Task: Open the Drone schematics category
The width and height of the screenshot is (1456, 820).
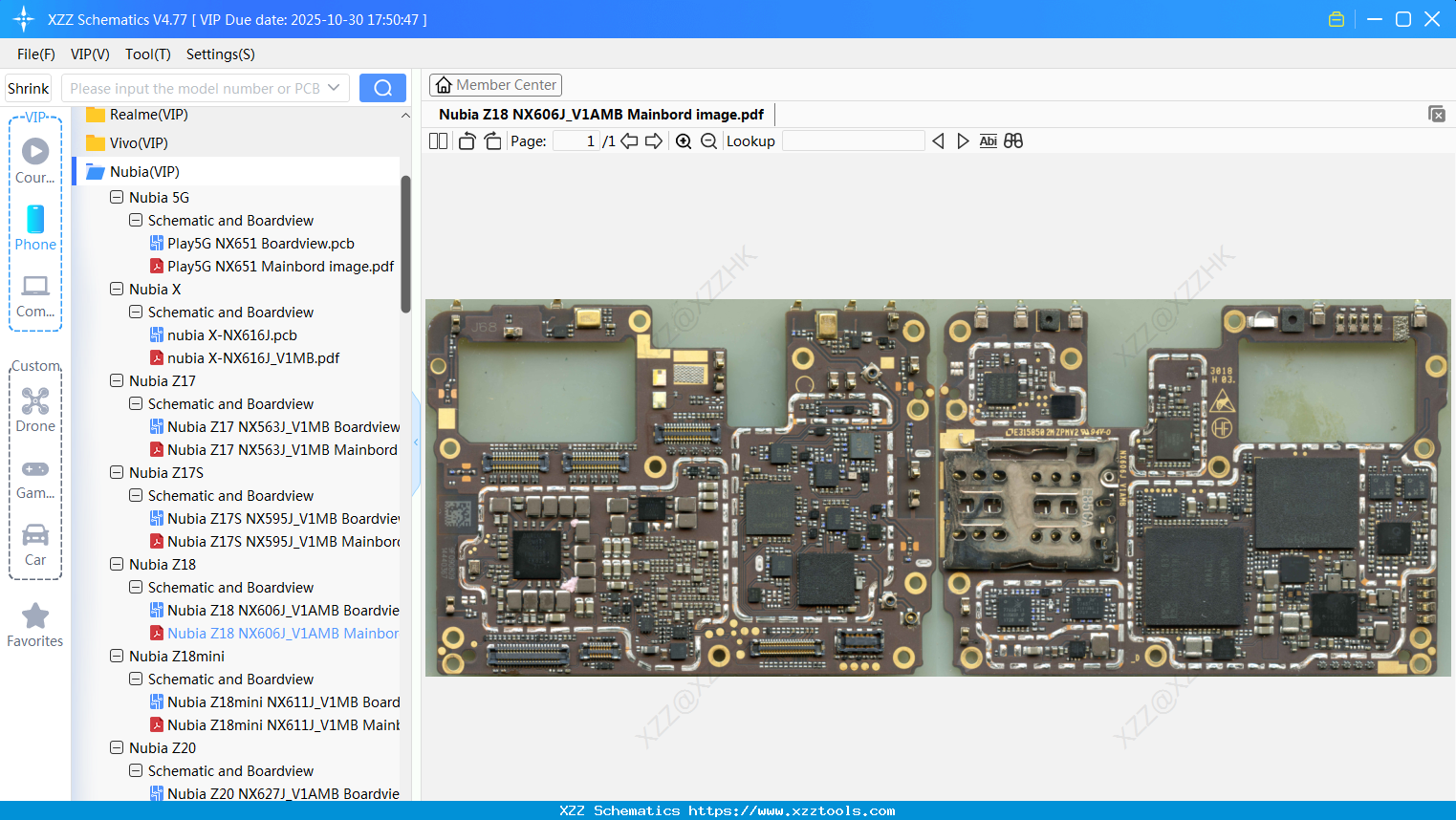Action: 35,411
